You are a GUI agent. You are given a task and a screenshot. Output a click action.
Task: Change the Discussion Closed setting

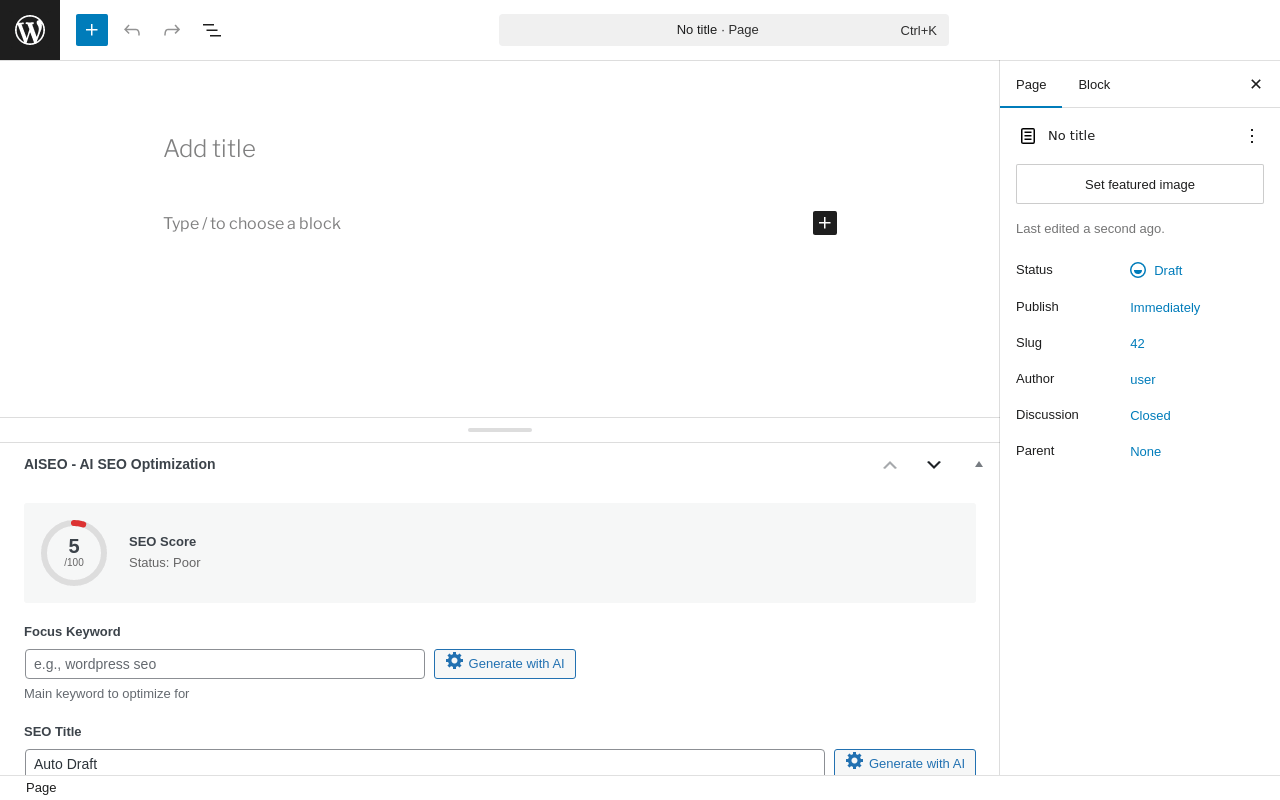pyautogui.click(x=1150, y=415)
